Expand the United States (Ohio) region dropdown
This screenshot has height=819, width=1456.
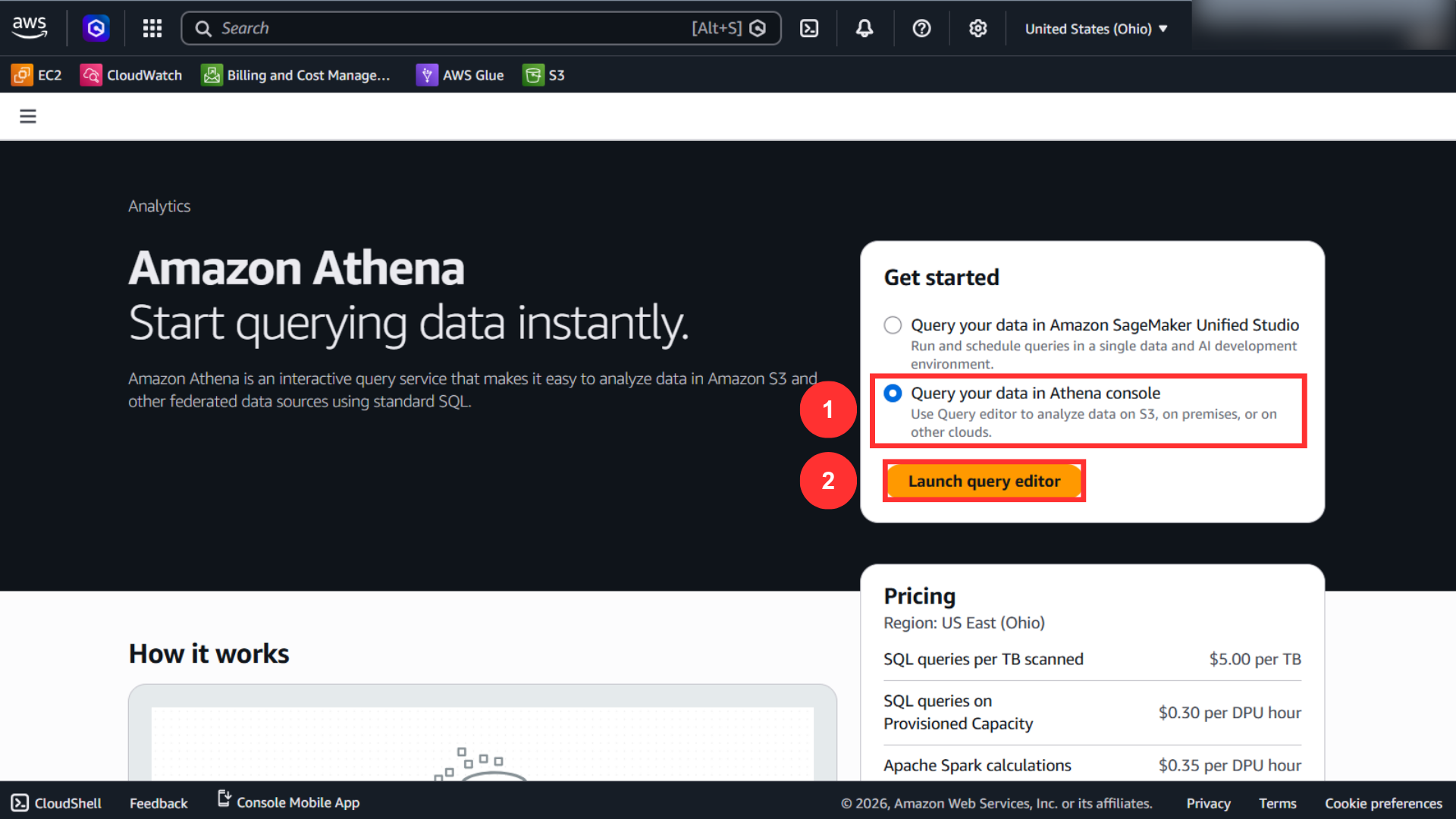point(1096,28)
